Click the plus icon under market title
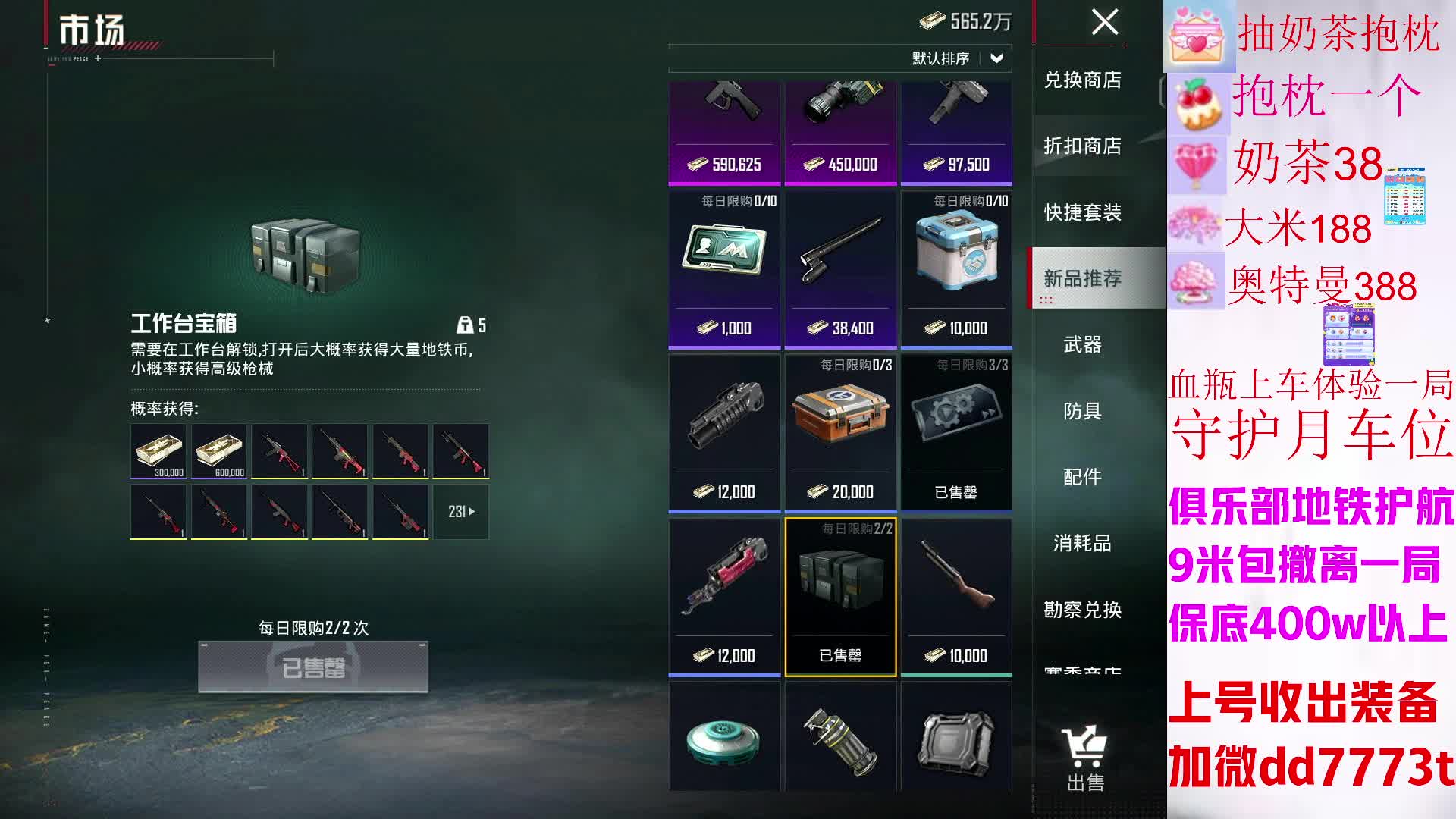Viewport: 1456px width, 819px height. pos(98,58)
